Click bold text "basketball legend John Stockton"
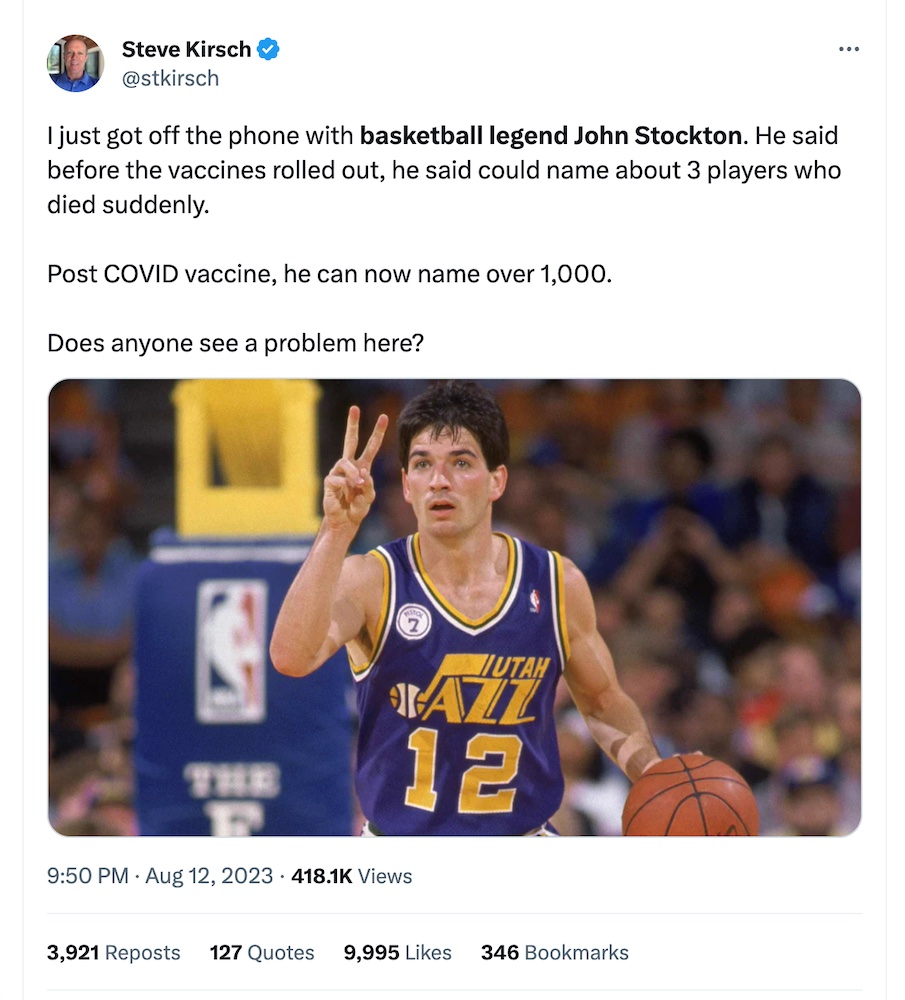Image resolution: width=905 pixels, height=1000 pixels. (x=550, y=135)
